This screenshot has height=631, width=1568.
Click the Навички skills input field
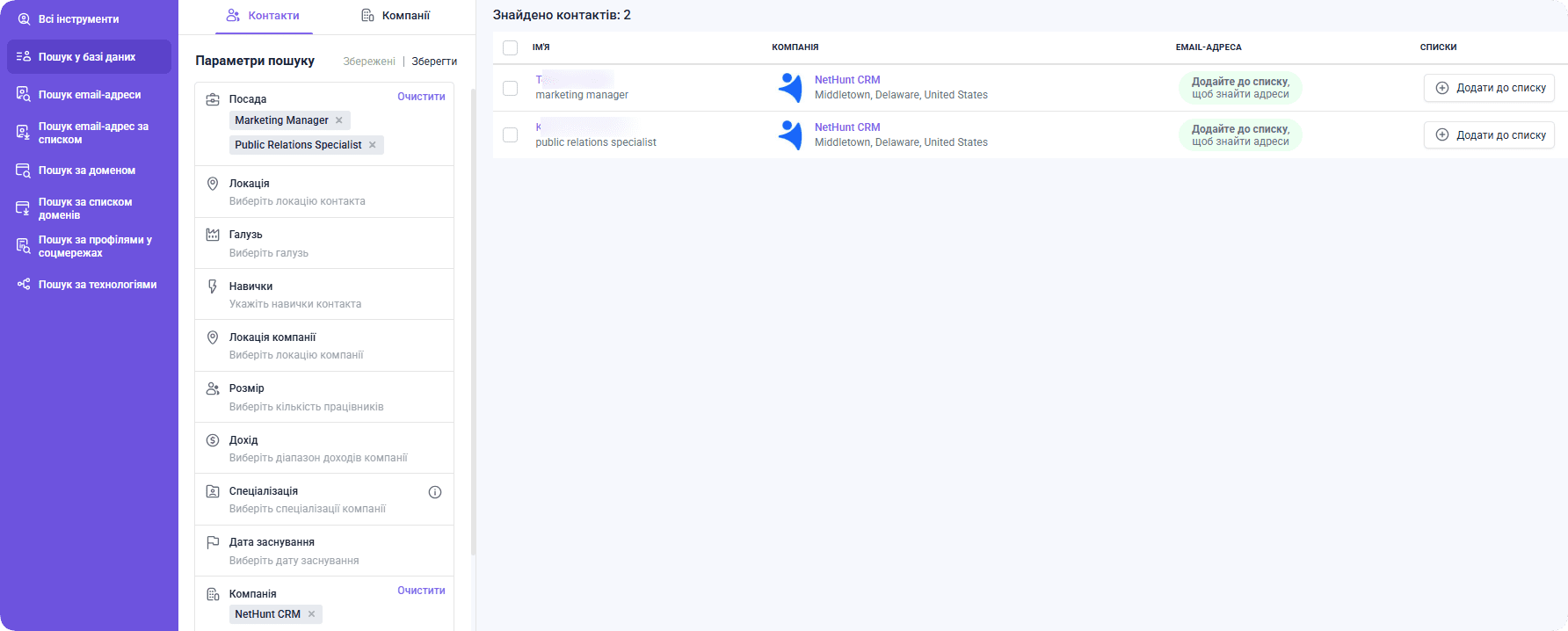click(x=324, y=295)
